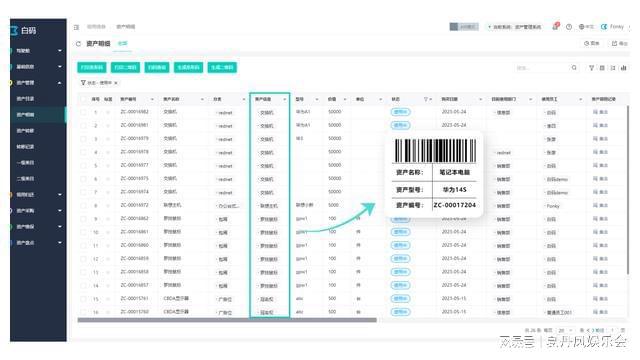The image size is (640, 360).
Task: Open the toolbar funnel filter icon
Action: click(x=591, y=68)
